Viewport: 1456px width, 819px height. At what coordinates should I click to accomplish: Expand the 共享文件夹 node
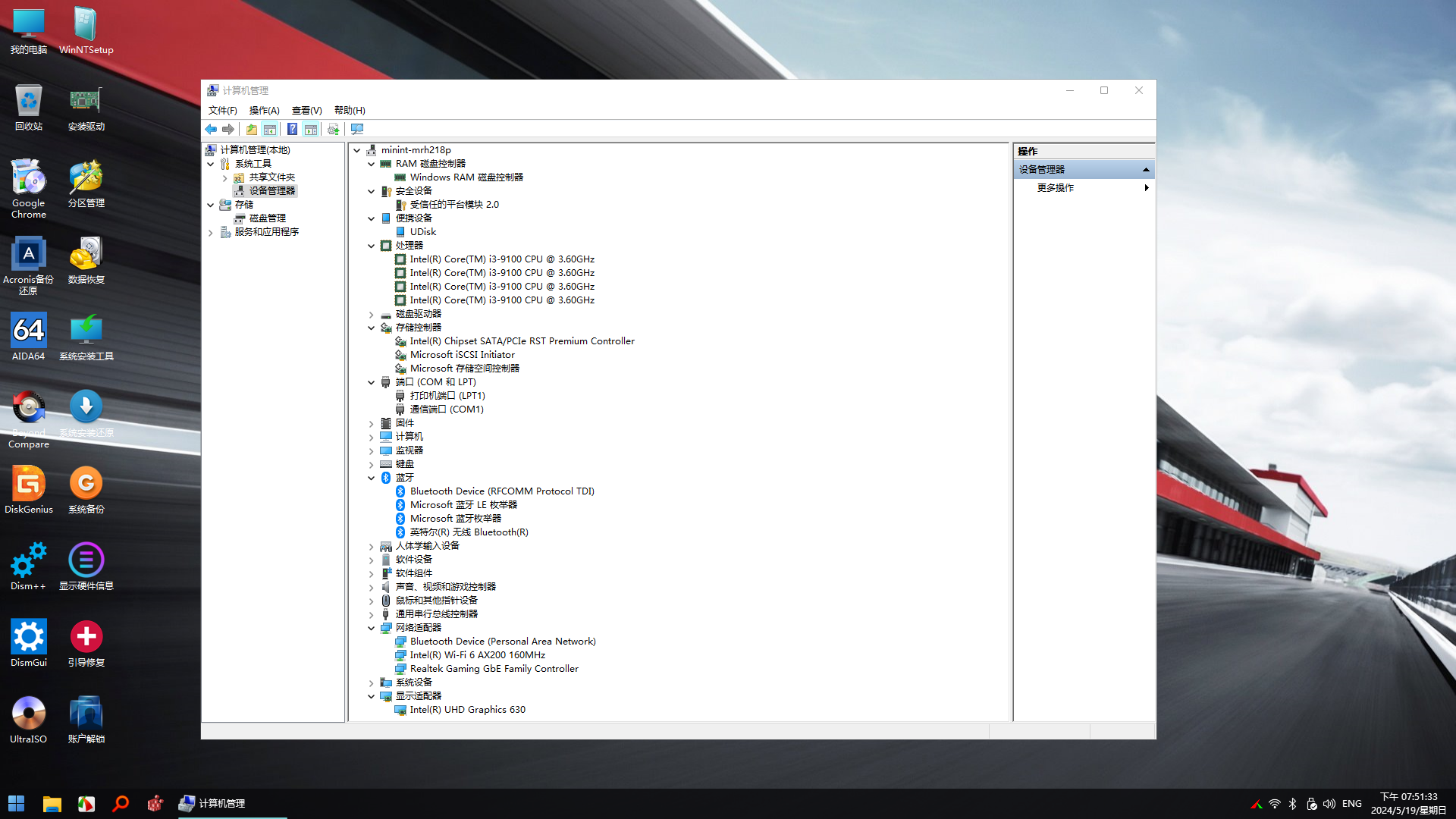[225, 177]
